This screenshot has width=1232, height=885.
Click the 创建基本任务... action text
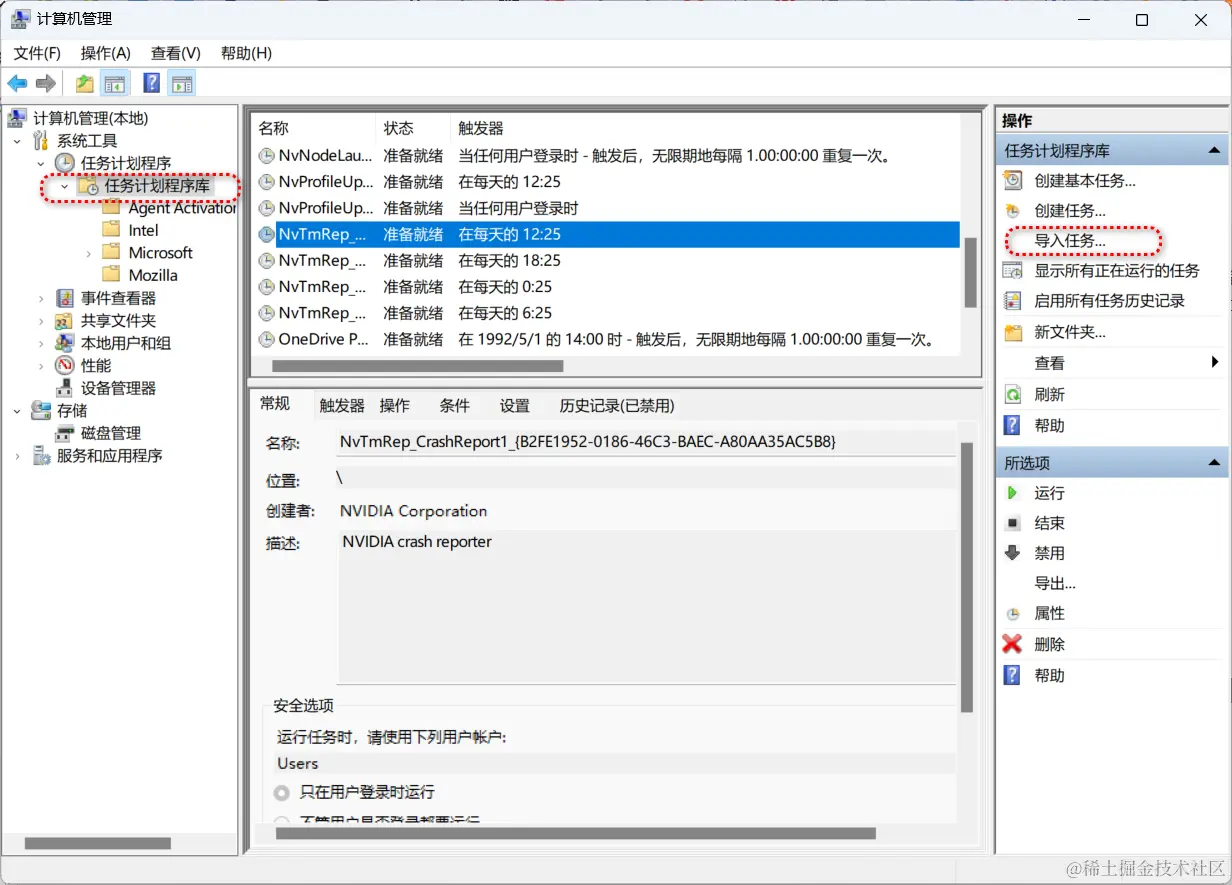pyautogui.click(x=1085, y=180)
